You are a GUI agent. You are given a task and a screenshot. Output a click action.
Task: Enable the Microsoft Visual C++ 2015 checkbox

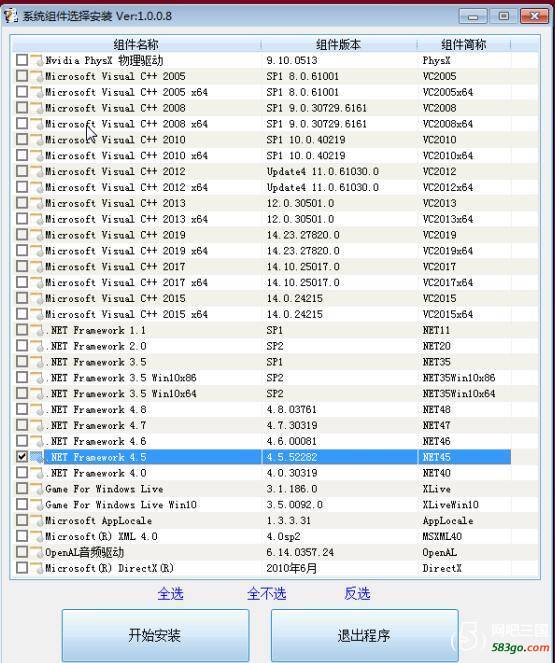[x=22, y=298]
